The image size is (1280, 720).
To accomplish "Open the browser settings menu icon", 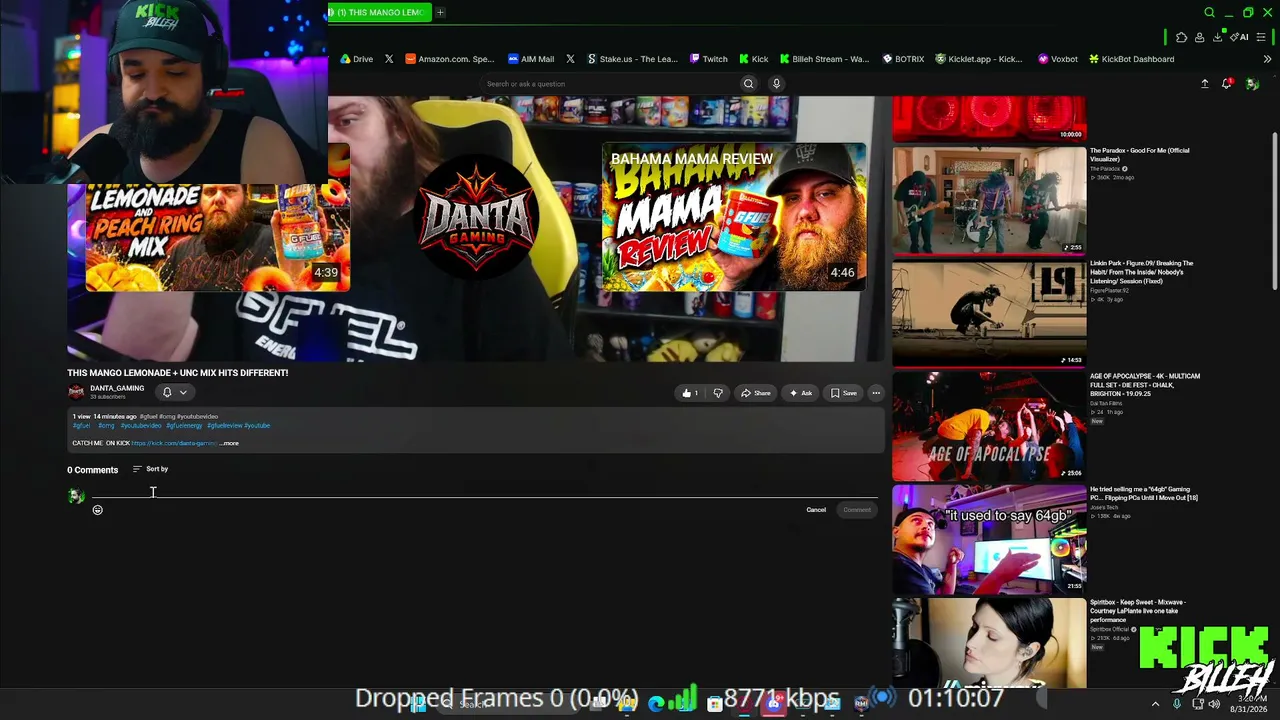I will click(1262, 37).
